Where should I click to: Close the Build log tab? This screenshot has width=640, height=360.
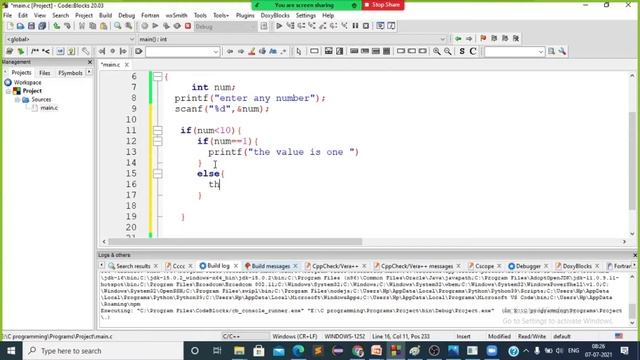pos(236,266)
